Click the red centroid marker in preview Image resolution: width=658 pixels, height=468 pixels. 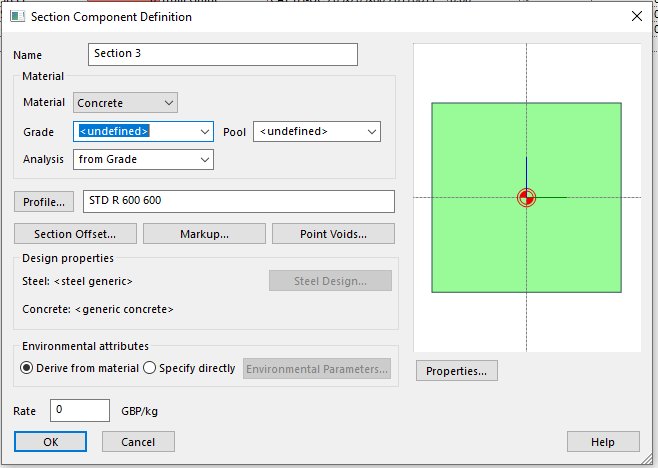pos(526,197)
